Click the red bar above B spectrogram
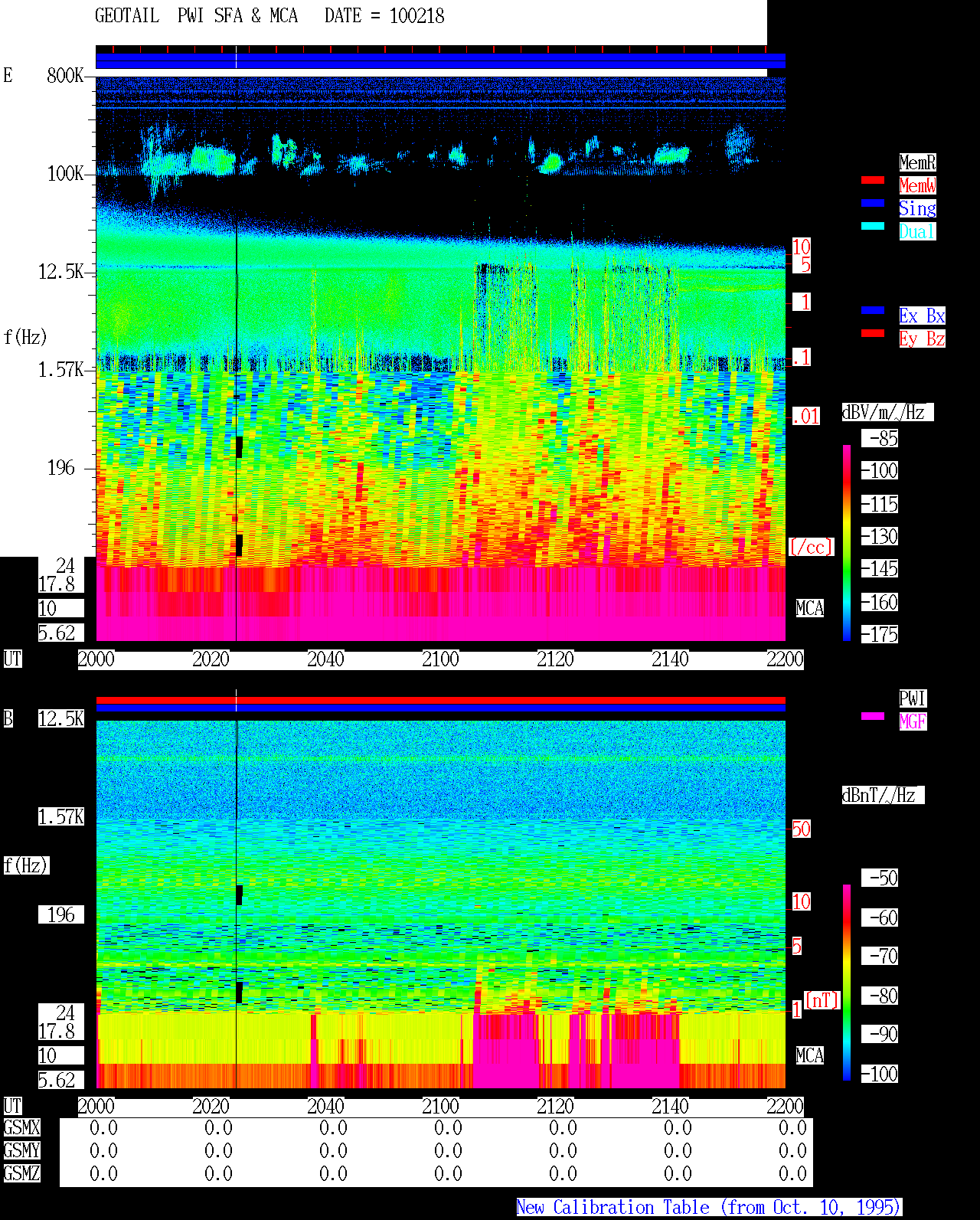The width and height of the screenshot is (980, 1220). pyautogui.click(x=440, y=700)
